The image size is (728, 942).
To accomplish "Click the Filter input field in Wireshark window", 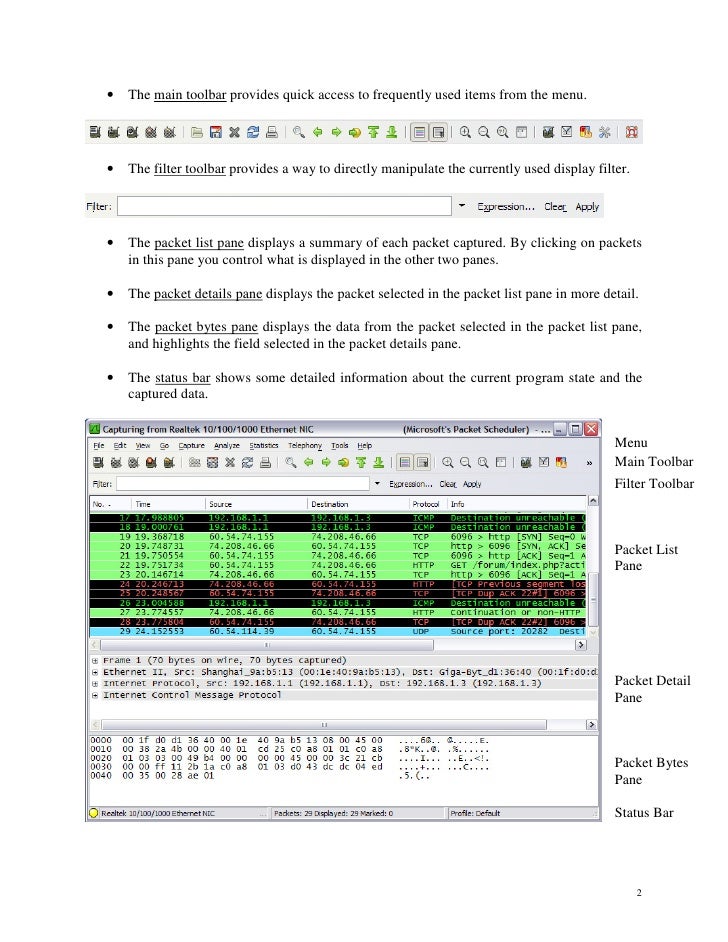I will [243, 484].
